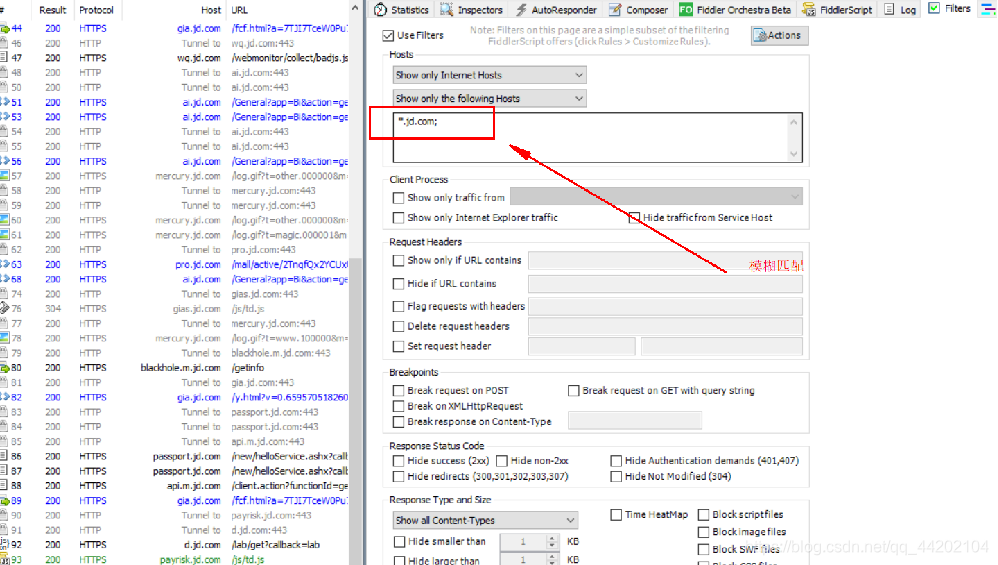The image size is (998, 565).
Task: Click the Break response Content-Type field
Action: pos(635,421)
